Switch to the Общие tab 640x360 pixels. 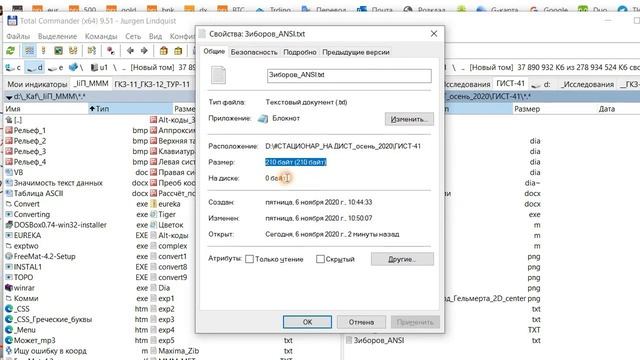(x=214, y=51)
